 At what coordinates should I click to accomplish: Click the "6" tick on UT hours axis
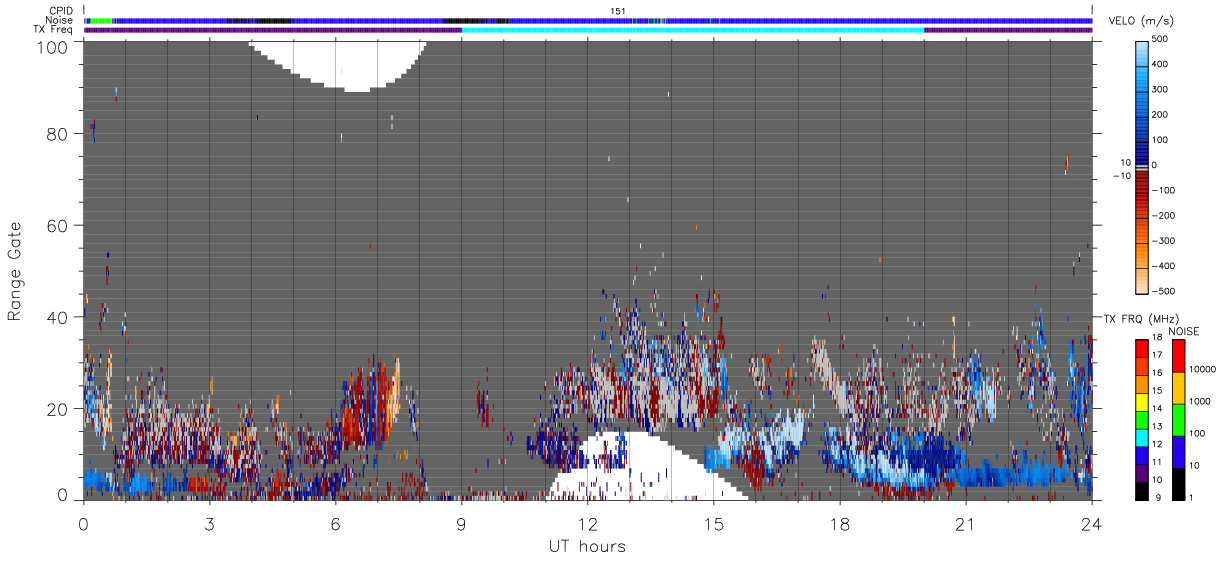pyautogui.click(x=336, y=524)
